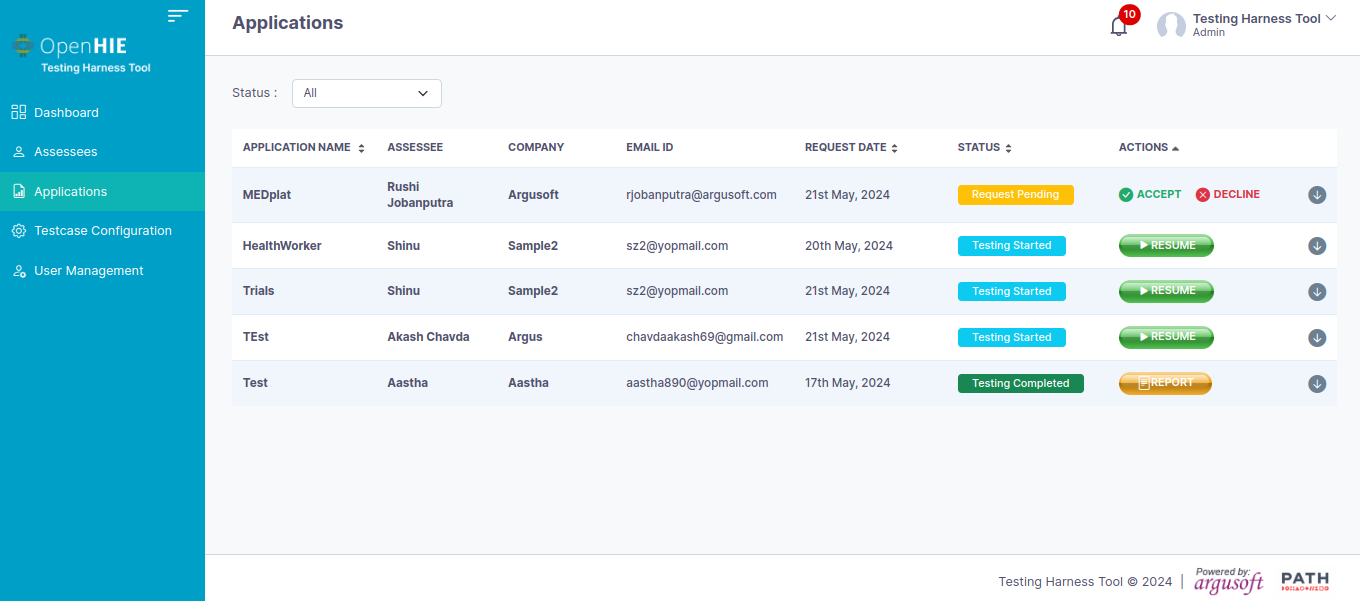Click Trials application name
1360x601 pixels.
point(258,291)
